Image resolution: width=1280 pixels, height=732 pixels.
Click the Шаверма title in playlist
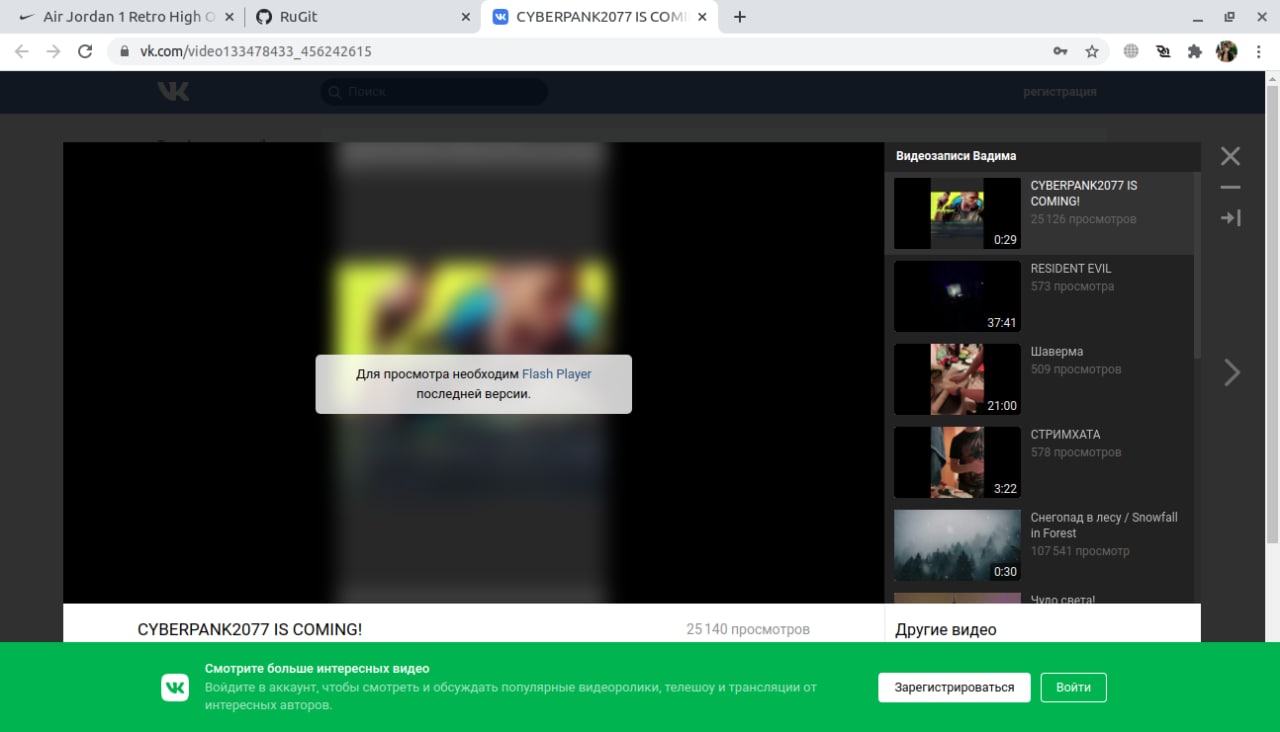tap(1057, 351)
